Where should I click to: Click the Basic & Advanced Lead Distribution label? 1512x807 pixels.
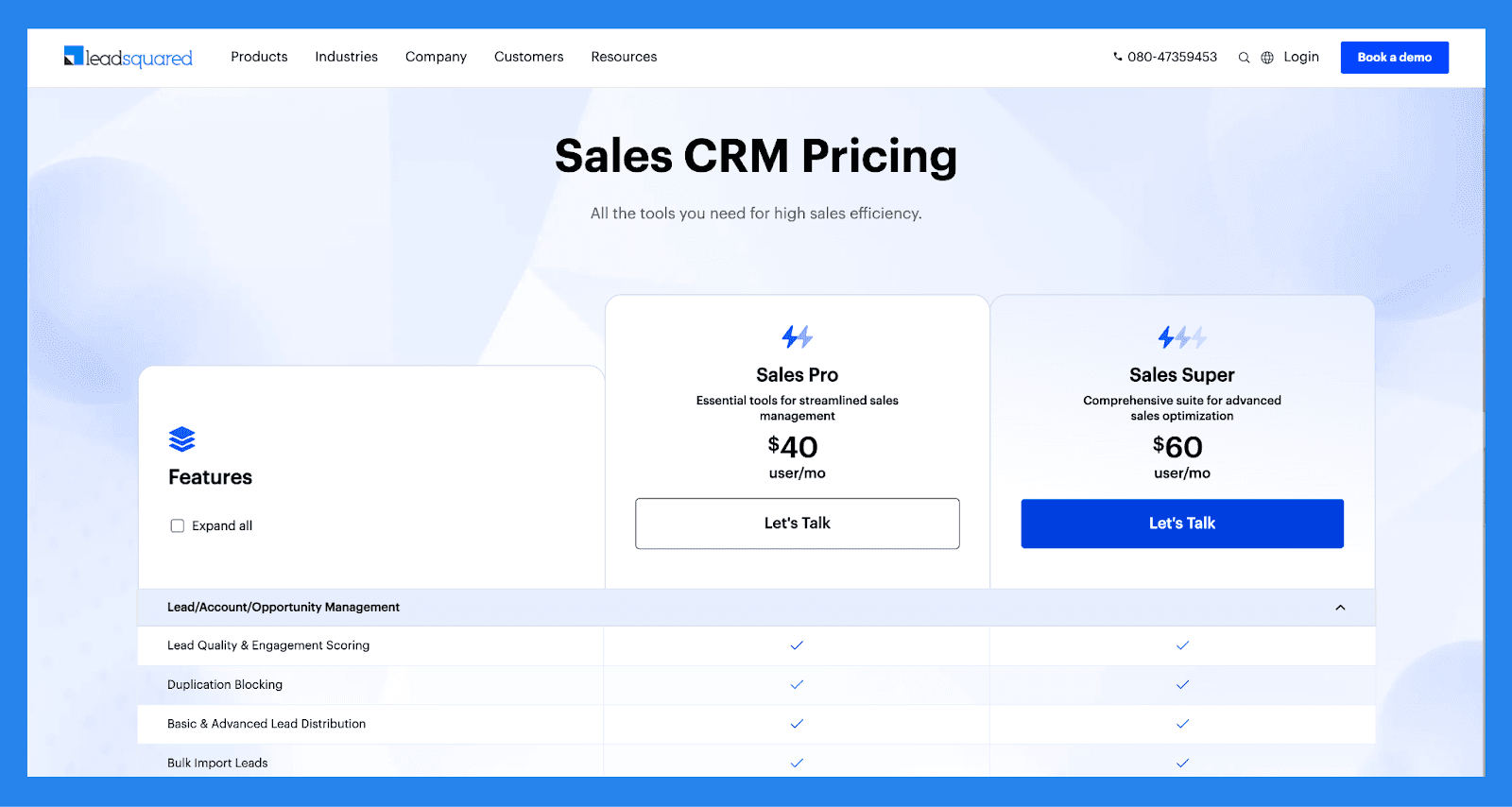tap(266, 724)
